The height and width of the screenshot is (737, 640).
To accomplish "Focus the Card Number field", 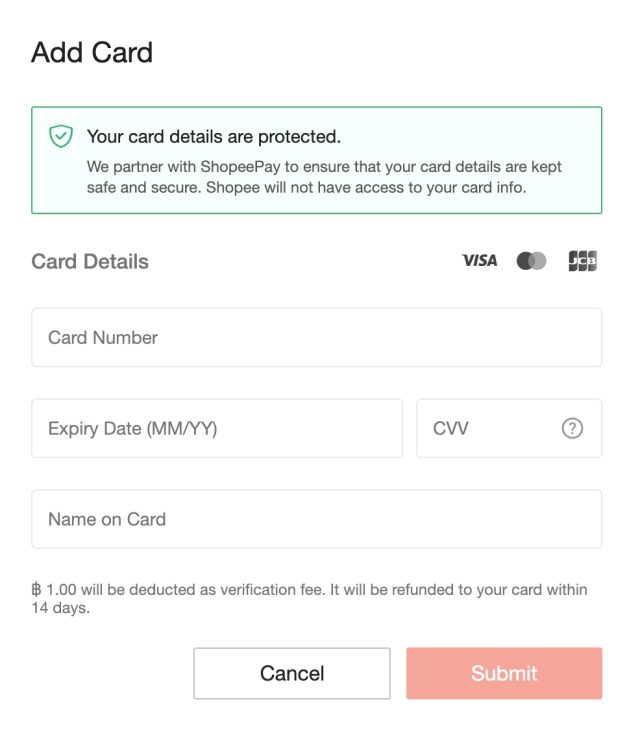I will (316, 338).
